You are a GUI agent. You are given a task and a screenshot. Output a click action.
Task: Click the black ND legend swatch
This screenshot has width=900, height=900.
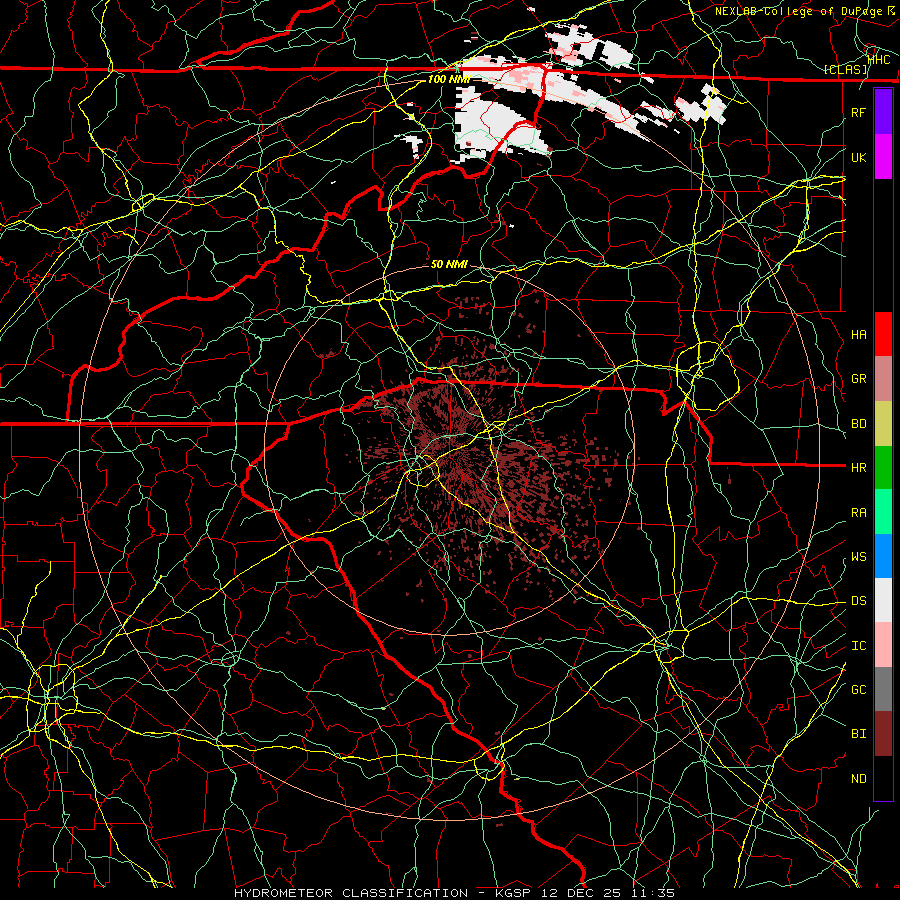[x=883, y=778]
